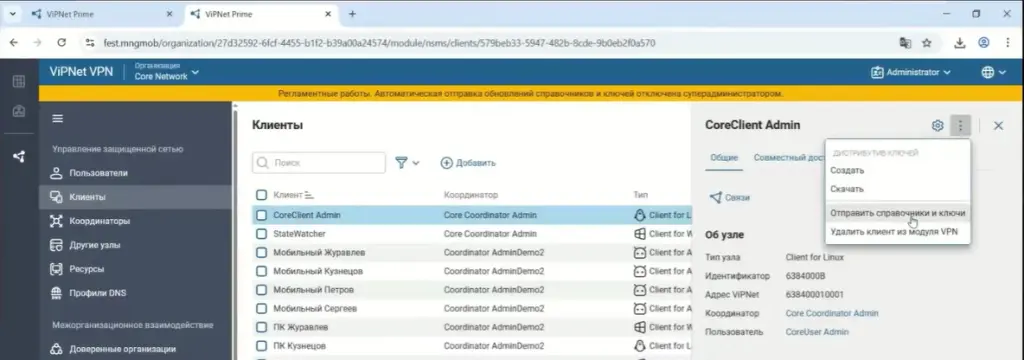
Task: Check the Мобильный Петров row checkbox
Action: 261,289
